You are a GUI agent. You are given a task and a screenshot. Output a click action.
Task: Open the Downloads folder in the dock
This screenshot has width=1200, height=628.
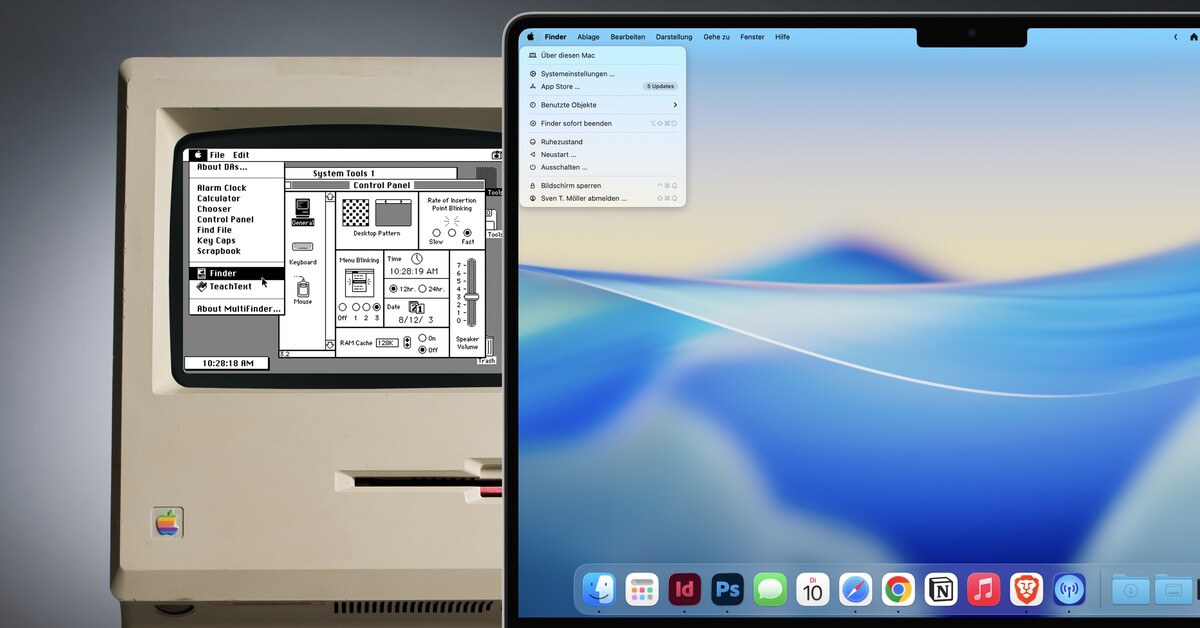tap(1130, 589)
